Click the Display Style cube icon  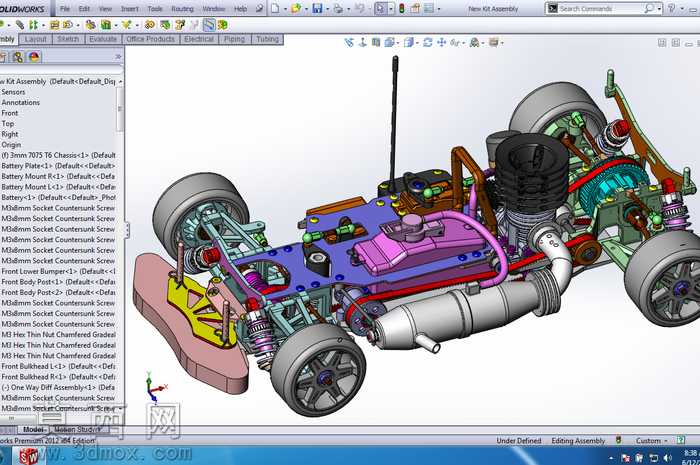[408, 42]
